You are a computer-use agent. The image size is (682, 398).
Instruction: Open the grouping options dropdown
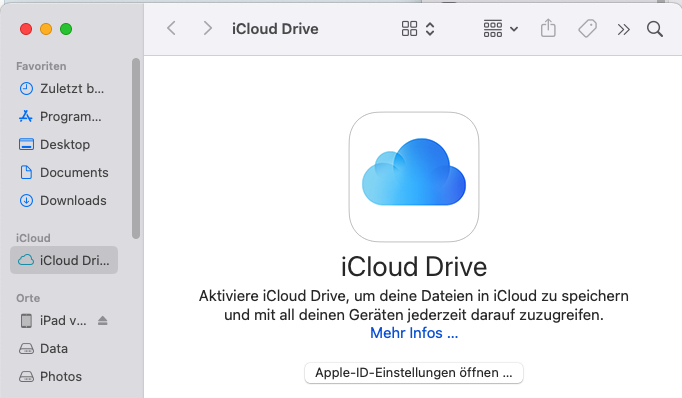(x=514, y=29)
